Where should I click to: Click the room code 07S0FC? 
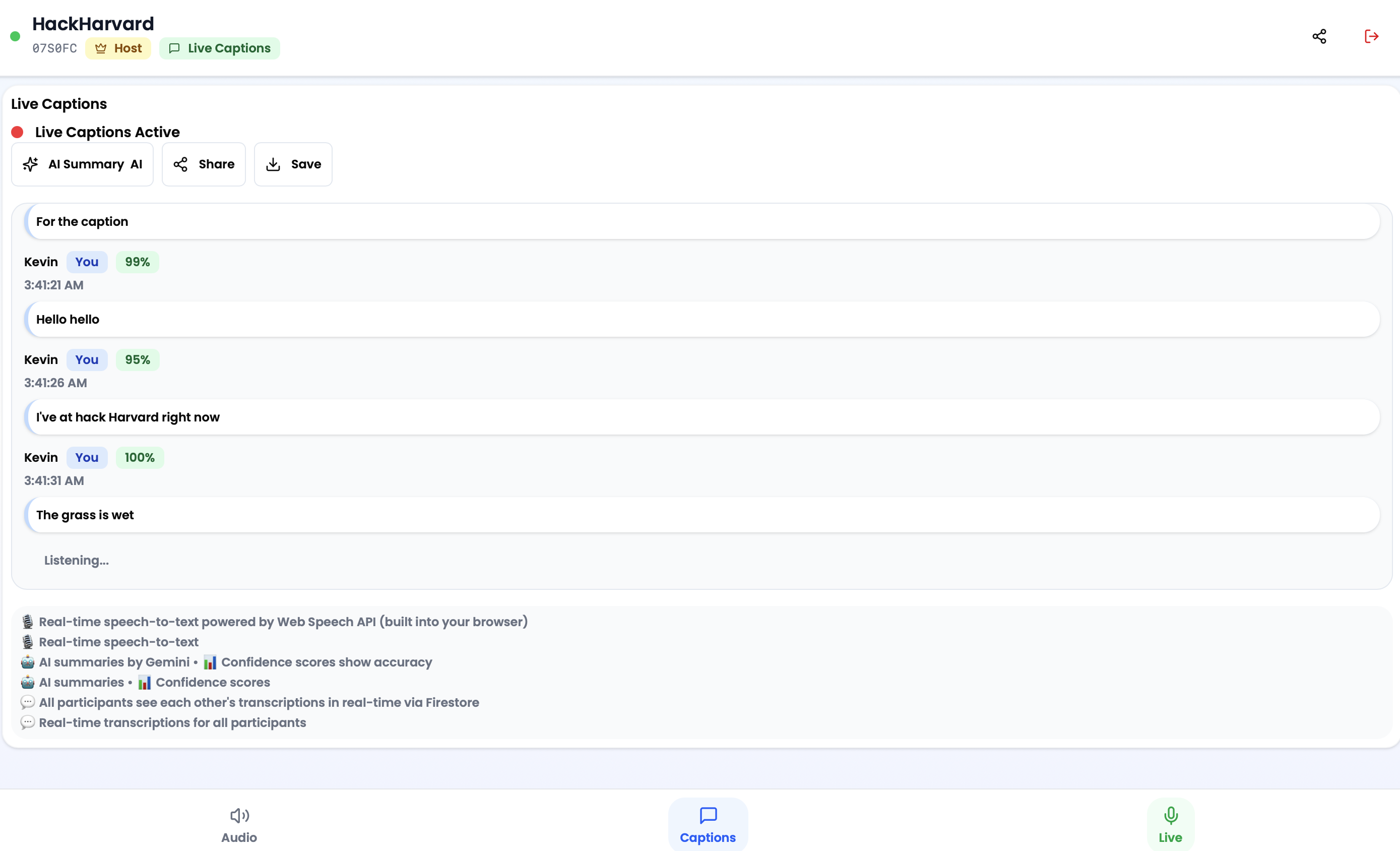pos(54,48)
